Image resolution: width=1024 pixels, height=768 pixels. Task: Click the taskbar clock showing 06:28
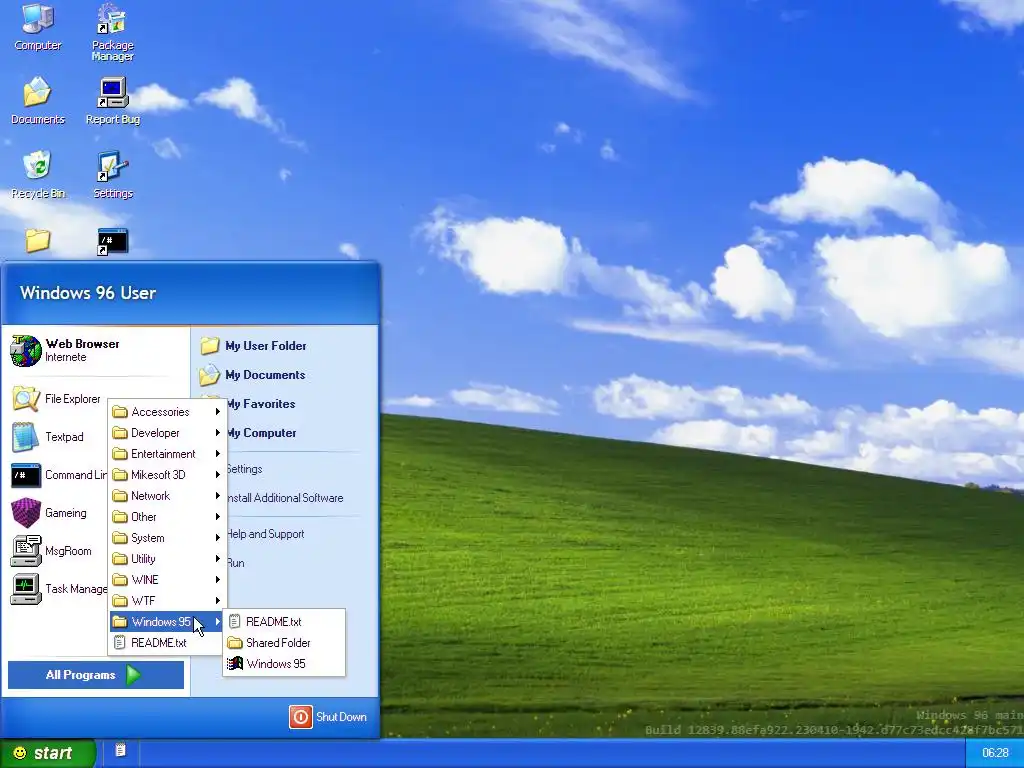coord(995,753)
